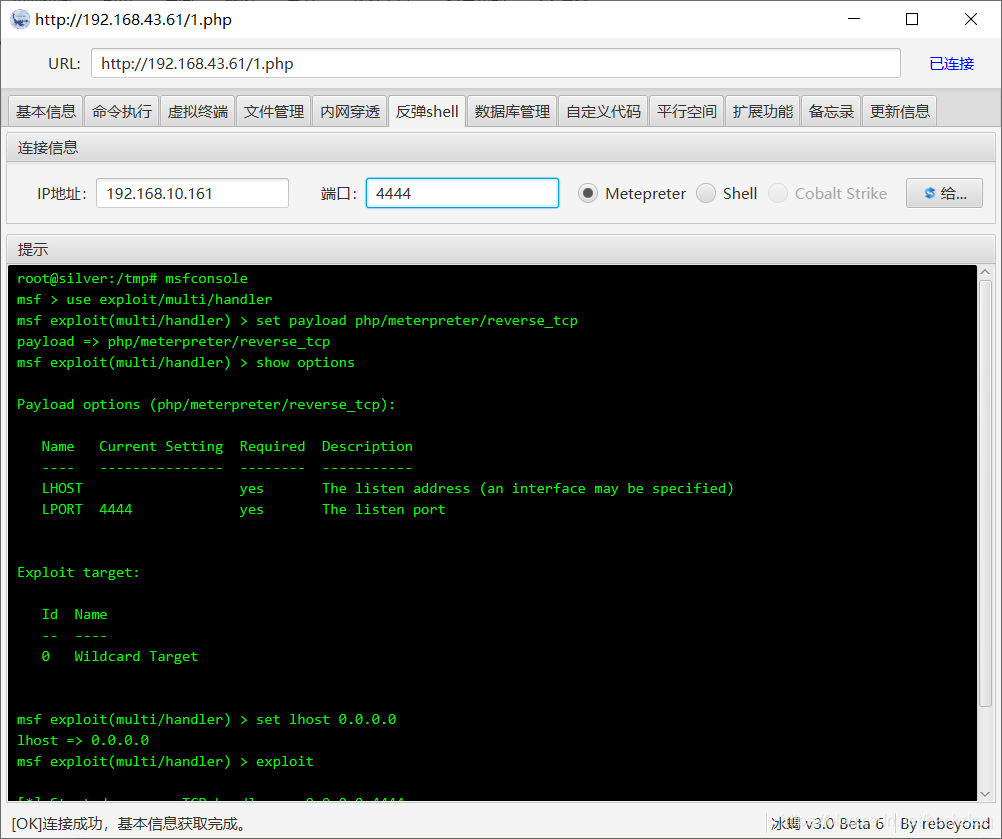This screenshot has width=1002, height=839.
Task: Click the 端口 port field
Action: pos(462,193)
